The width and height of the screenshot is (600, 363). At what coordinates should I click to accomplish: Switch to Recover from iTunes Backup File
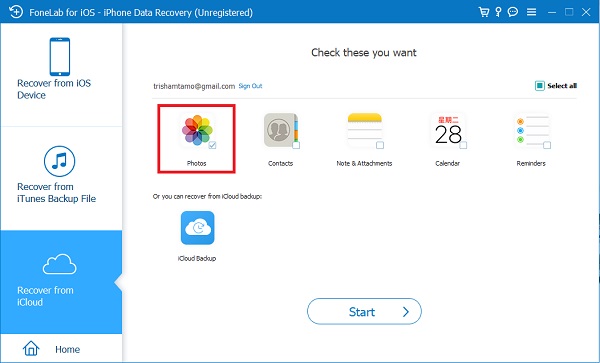61,178
